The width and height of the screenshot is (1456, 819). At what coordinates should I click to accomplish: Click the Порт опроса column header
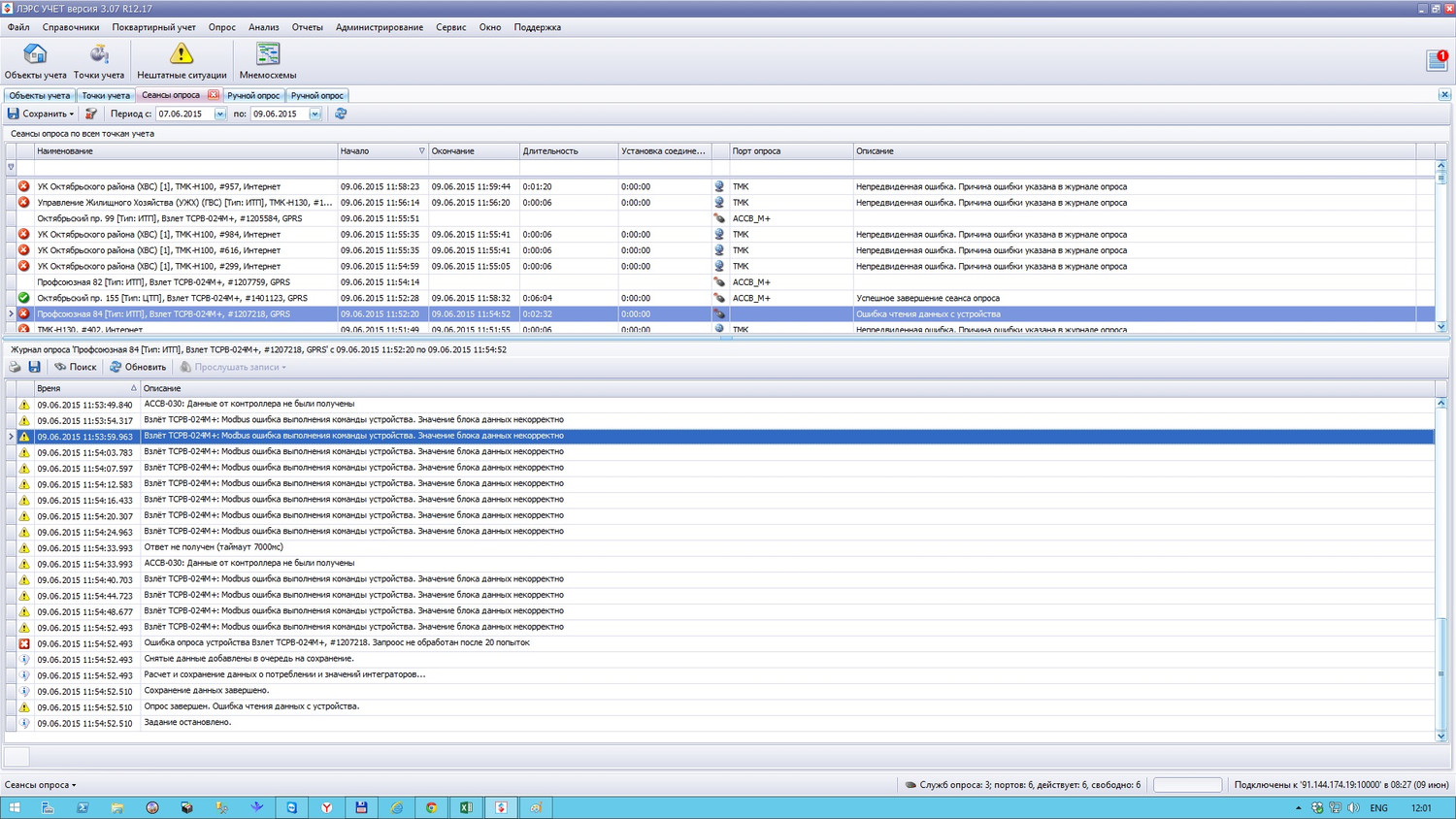(x=790, y=151)
